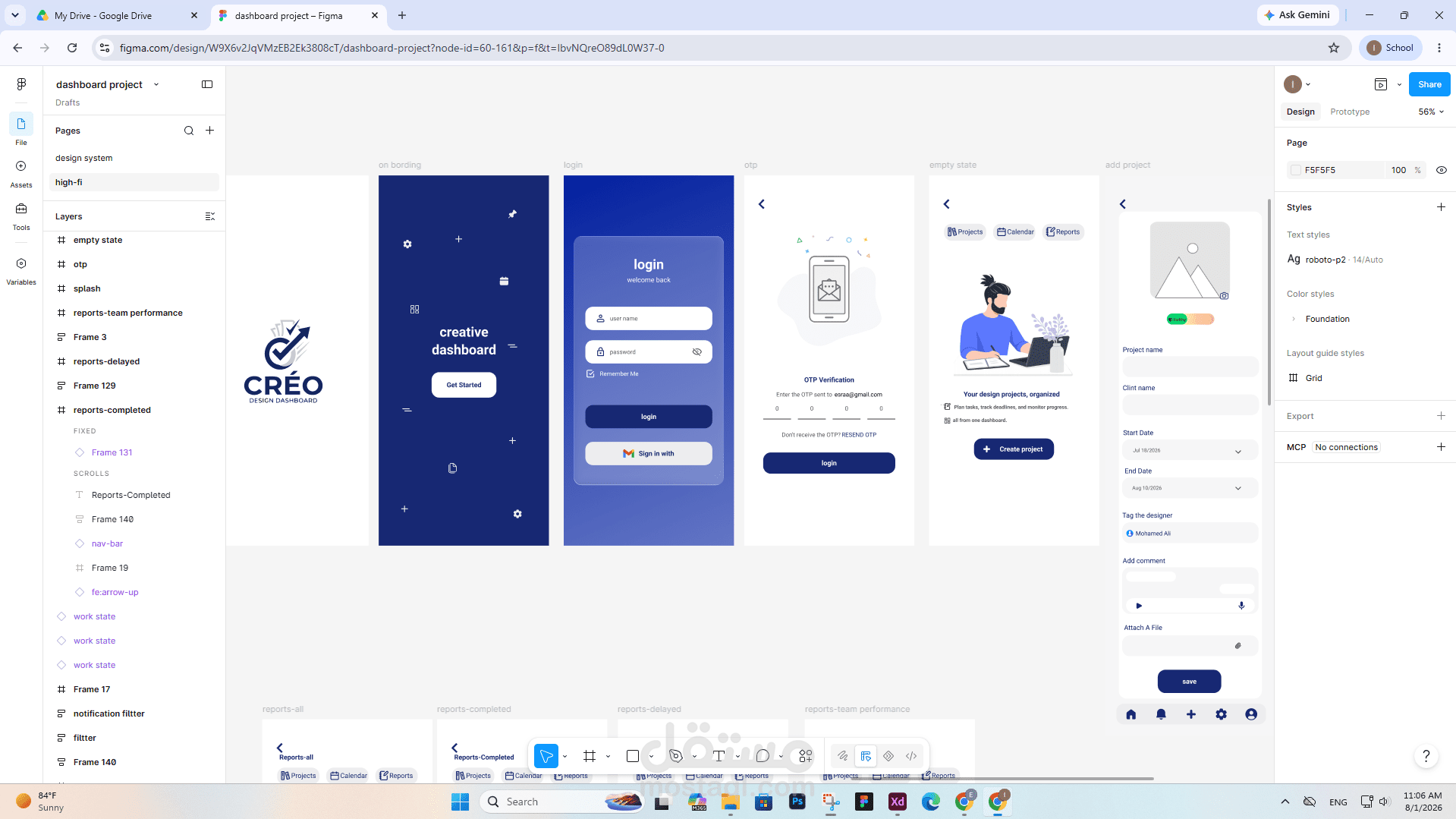Click the page opacity 100 field
Viewport: 1456px width, 819px height.
pyautogui.click(x=1398, y=170)
